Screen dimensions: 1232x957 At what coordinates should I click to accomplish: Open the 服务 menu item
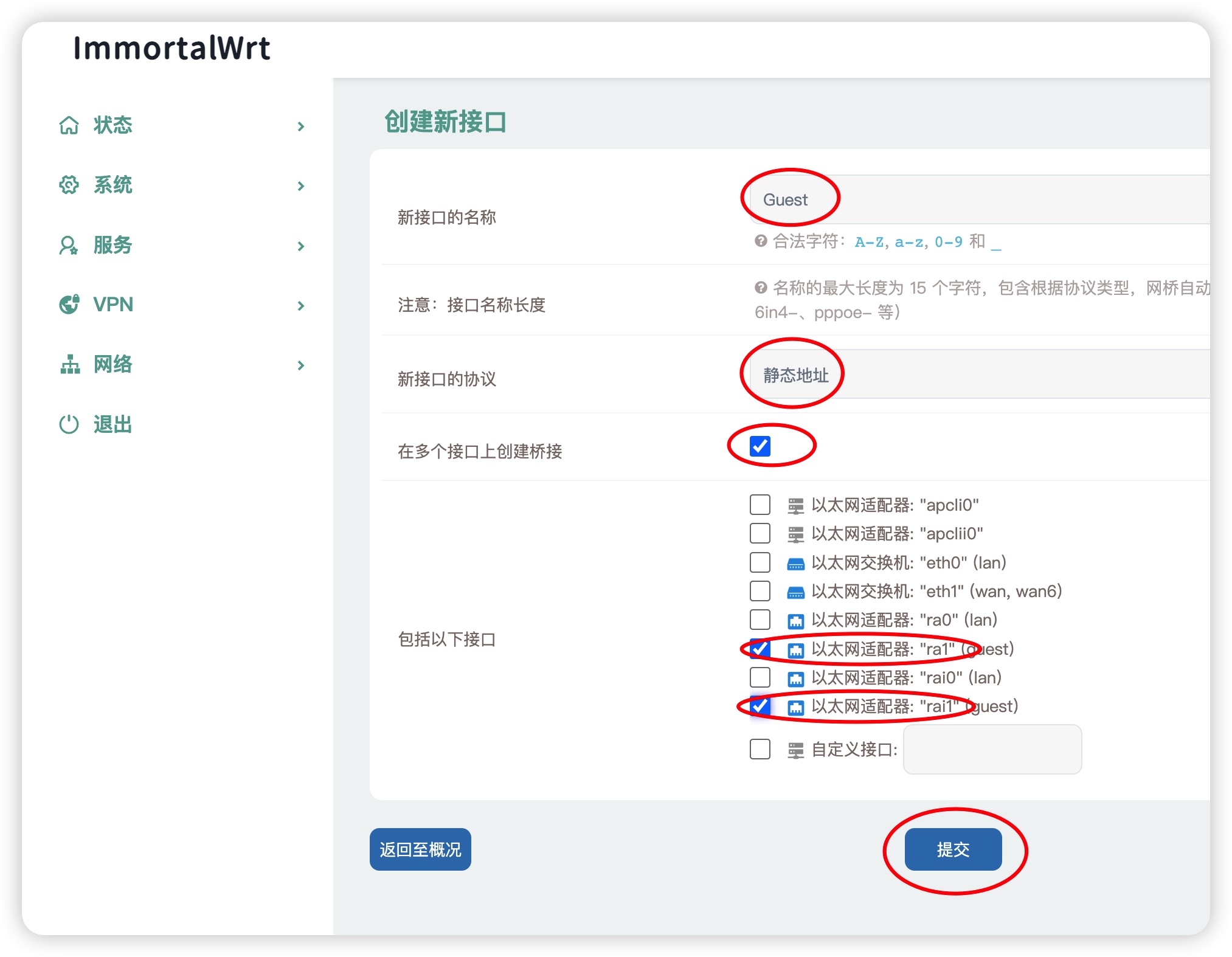113,245
